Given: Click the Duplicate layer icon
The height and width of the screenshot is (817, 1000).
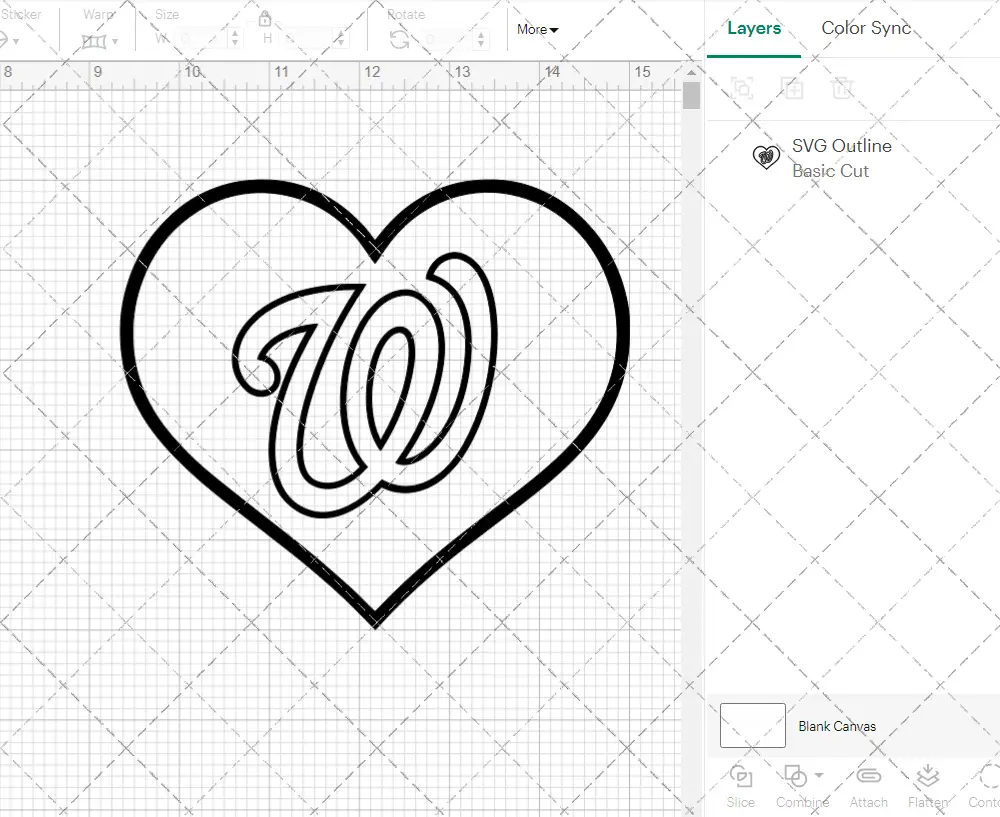Looking at the screenshot, I should 793,88.
